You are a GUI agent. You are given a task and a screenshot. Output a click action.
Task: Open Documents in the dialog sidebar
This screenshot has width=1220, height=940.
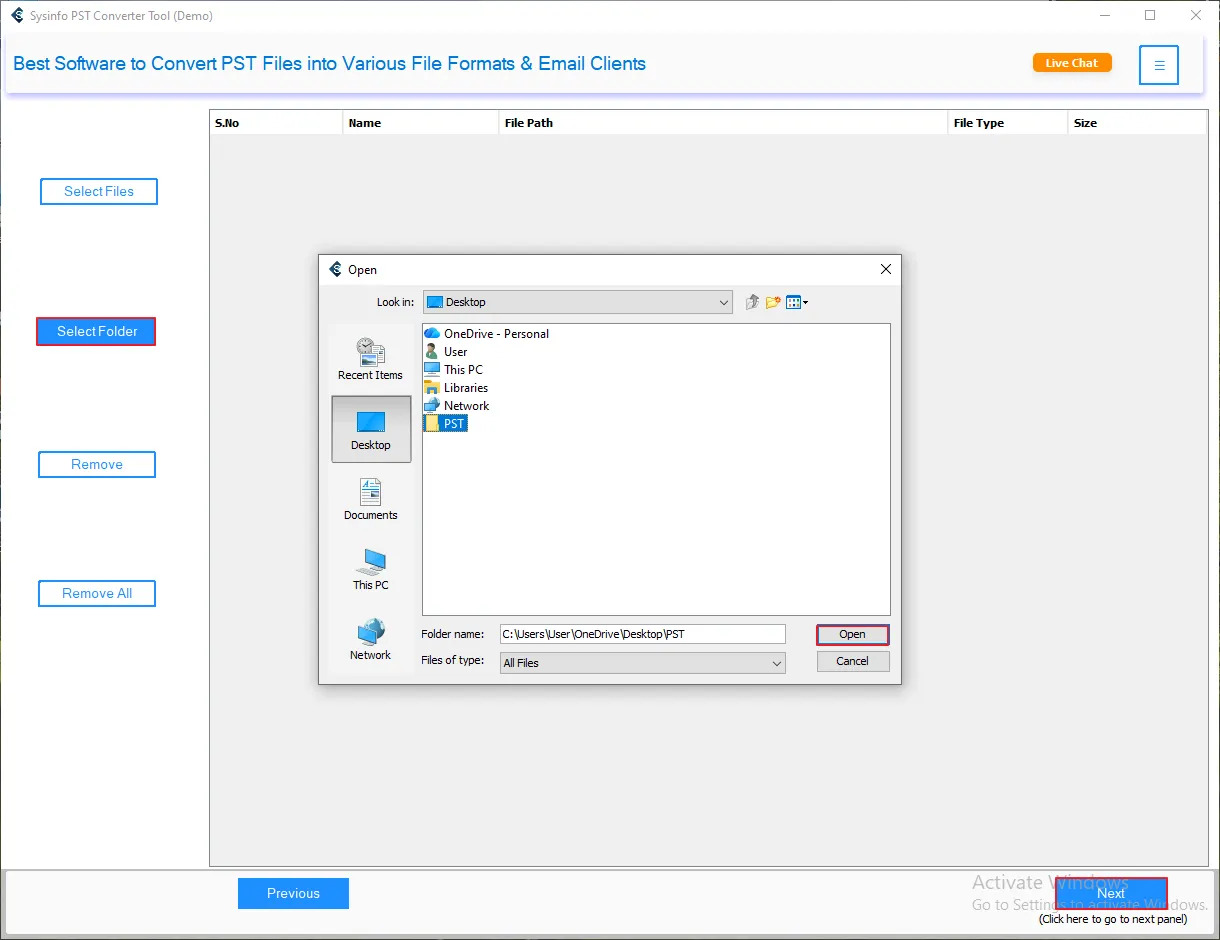[x=371, y=499]
